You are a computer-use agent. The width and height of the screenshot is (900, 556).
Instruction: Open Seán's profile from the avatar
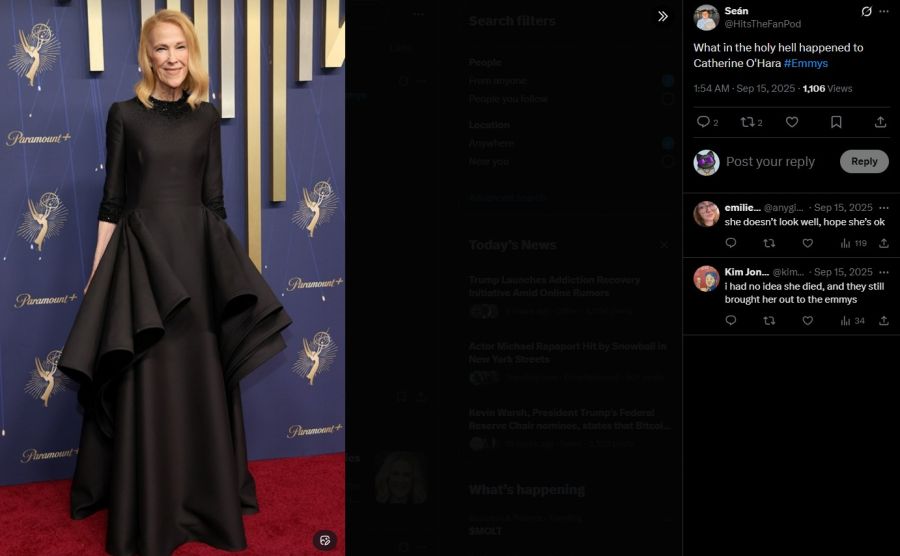click(x=706, y=17)
